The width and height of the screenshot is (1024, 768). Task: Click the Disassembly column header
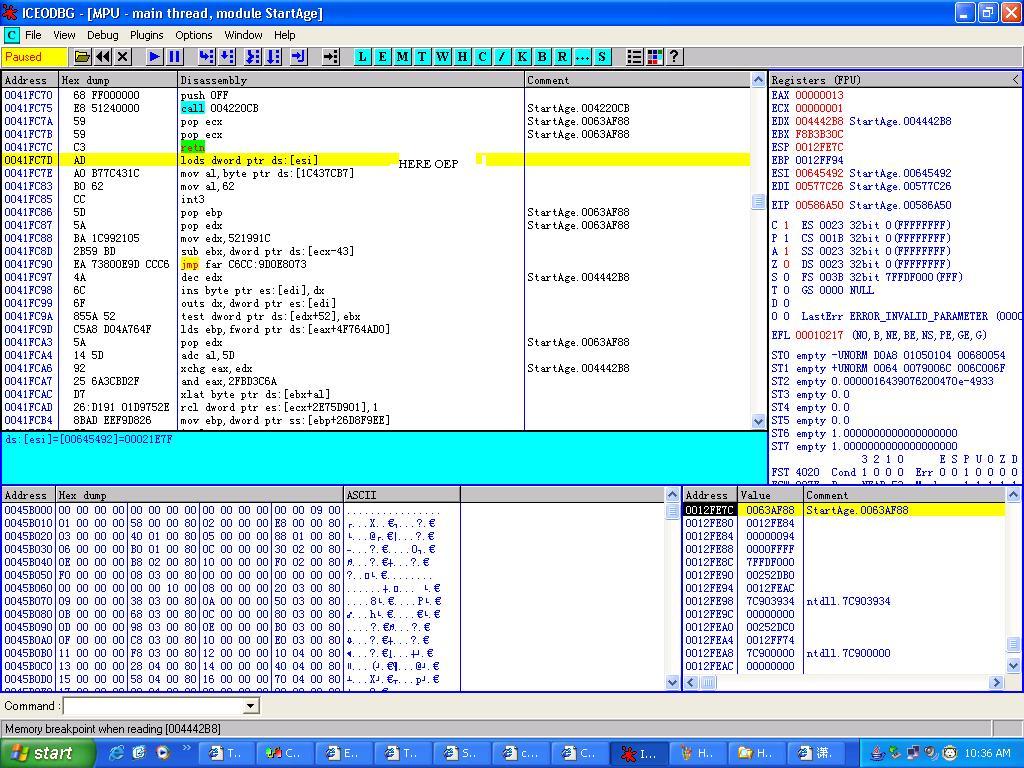(x=351, y=80)
